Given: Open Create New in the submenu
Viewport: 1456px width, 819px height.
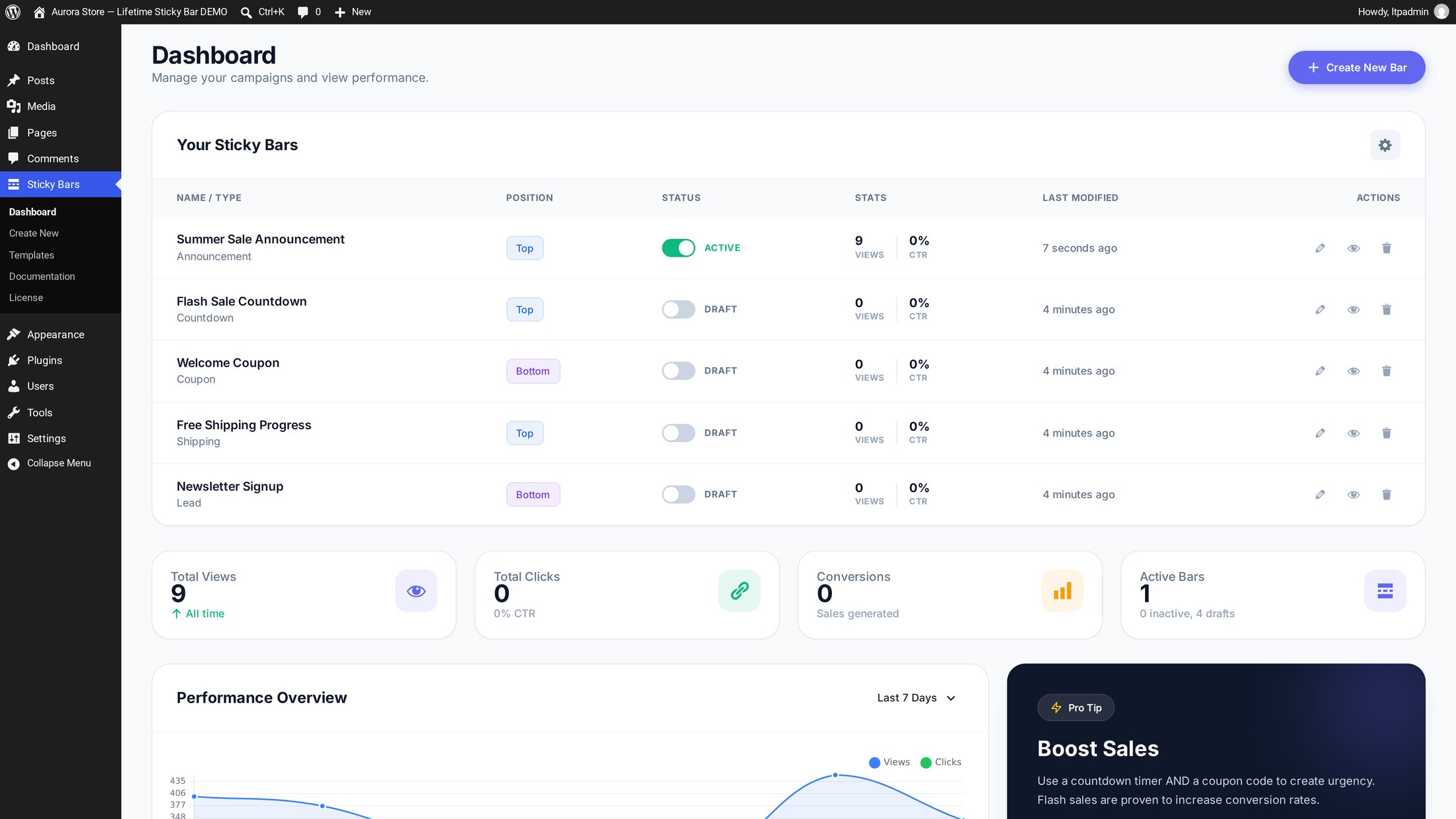Looking at the screenshot, I should (x=34, y=234).
